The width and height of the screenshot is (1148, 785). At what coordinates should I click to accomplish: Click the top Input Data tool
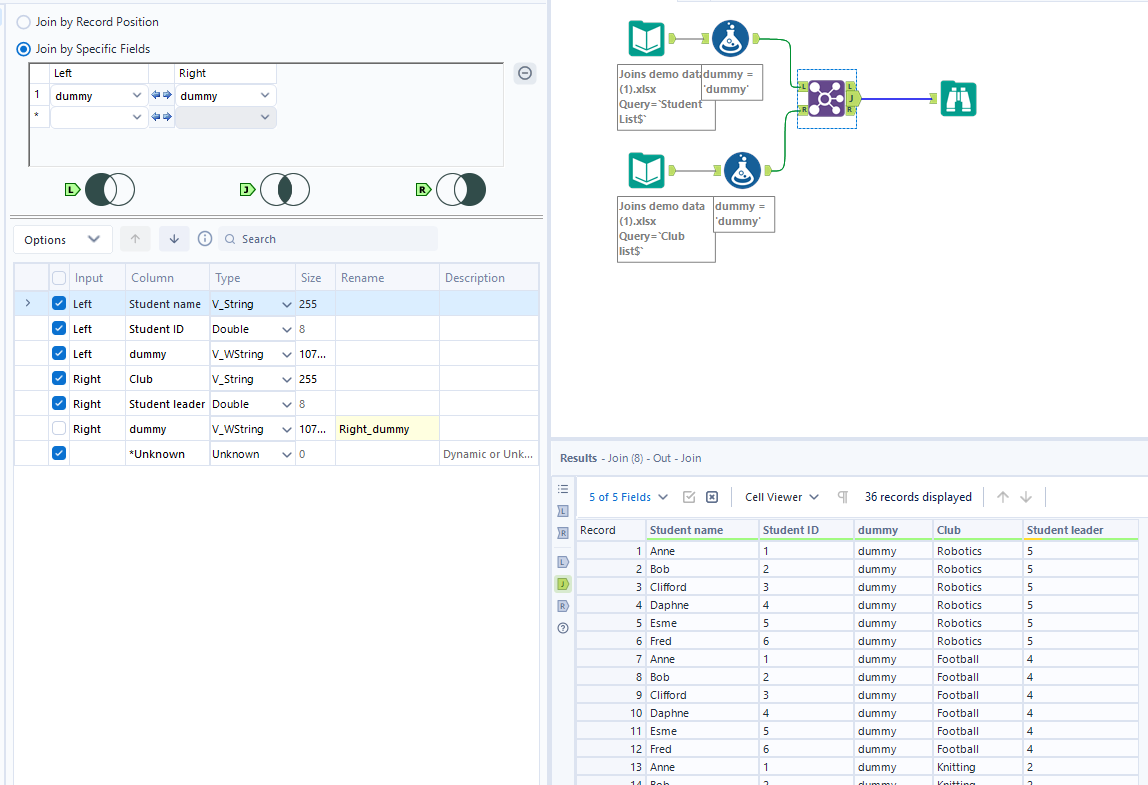click(646, 39)
